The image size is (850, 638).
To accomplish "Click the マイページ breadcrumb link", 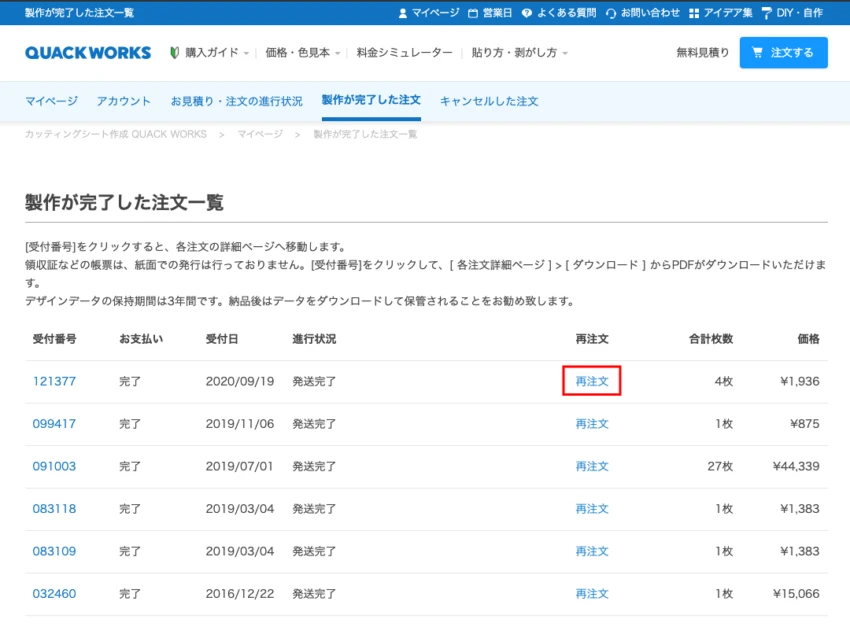I will pos(260,134).
